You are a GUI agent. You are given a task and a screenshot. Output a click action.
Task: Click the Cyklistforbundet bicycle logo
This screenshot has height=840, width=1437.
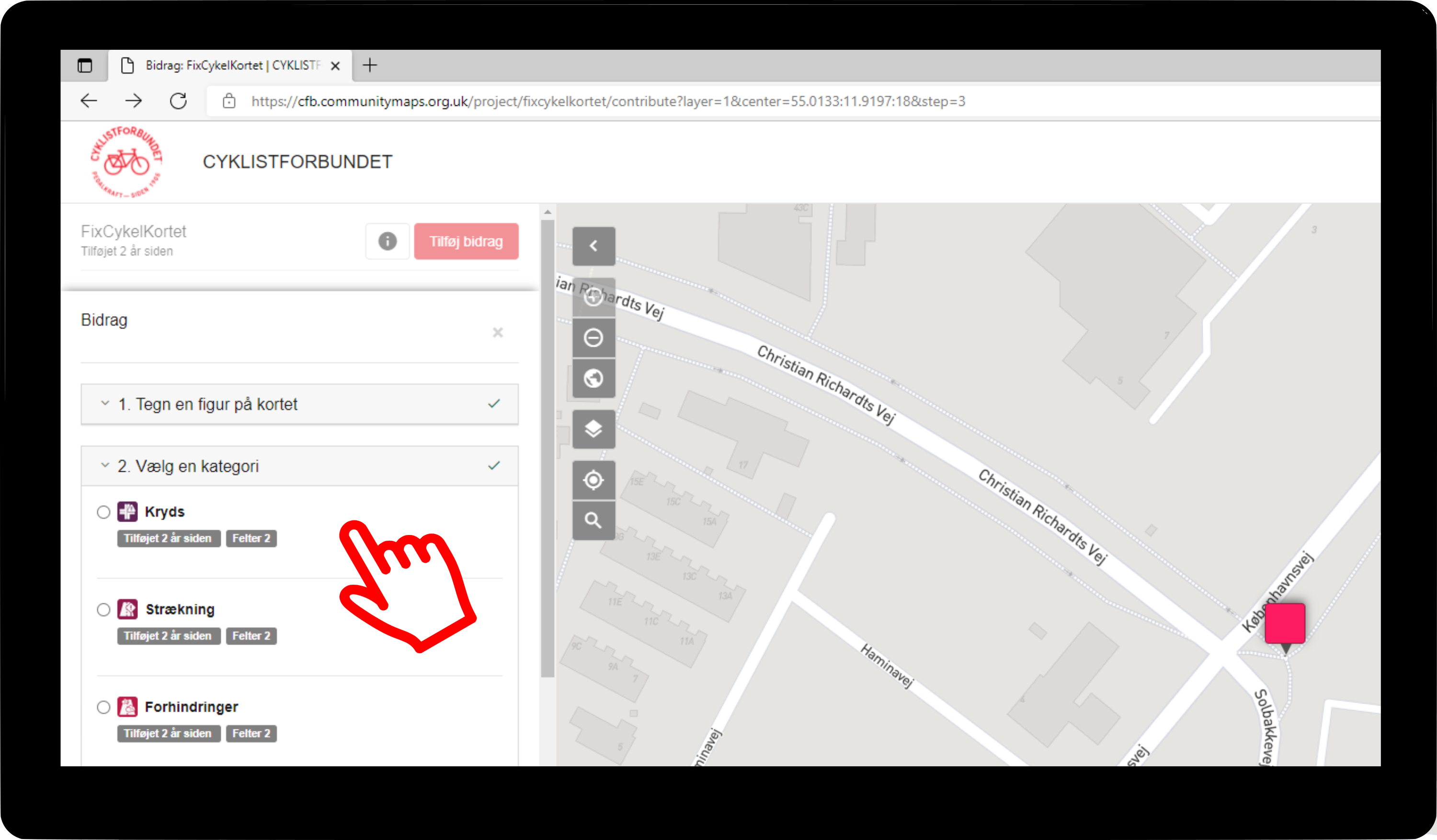click(126, 162)
